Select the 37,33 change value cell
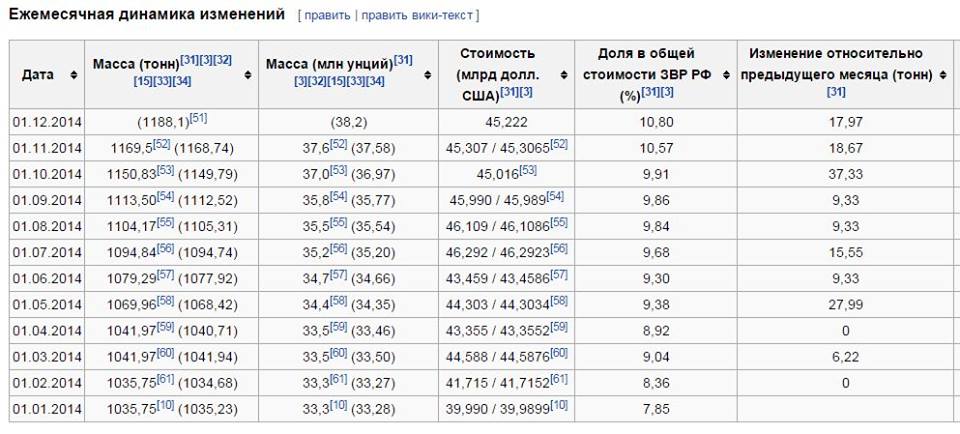 pyautogui.click(x=846, y=174)
